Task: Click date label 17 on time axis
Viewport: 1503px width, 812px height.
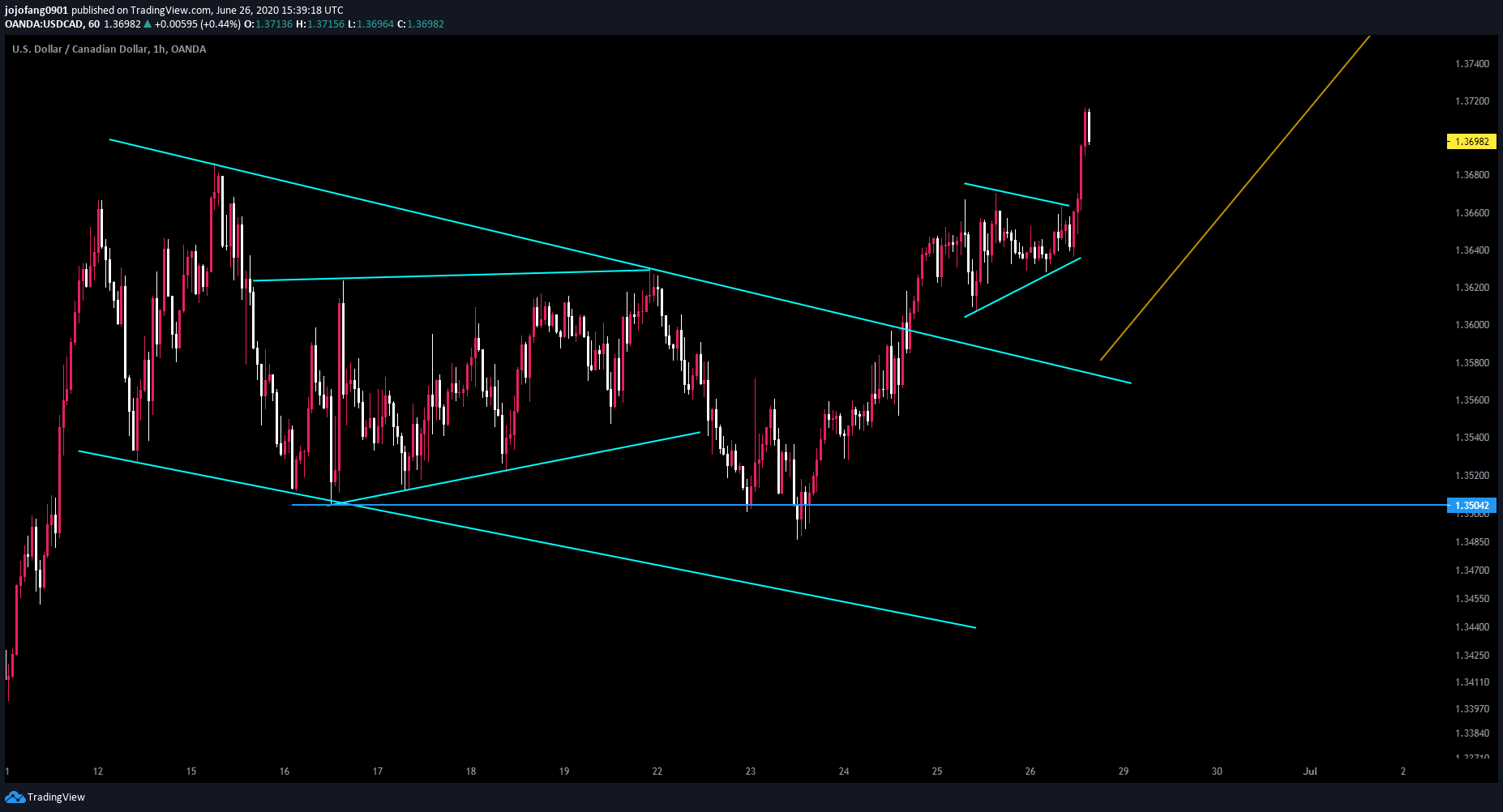Action: click(378, 771)
